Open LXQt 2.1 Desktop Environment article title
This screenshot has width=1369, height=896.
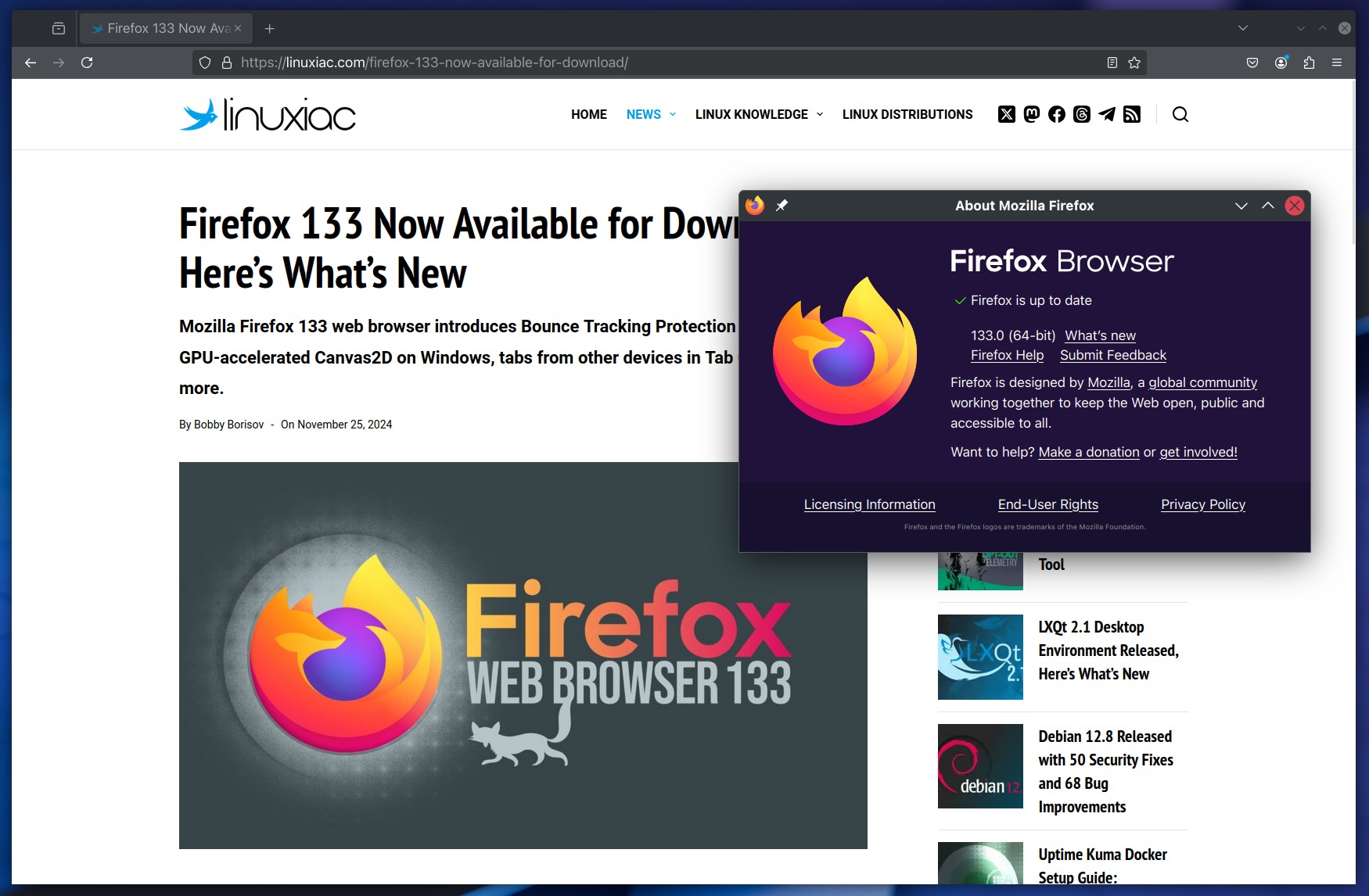1108,650
